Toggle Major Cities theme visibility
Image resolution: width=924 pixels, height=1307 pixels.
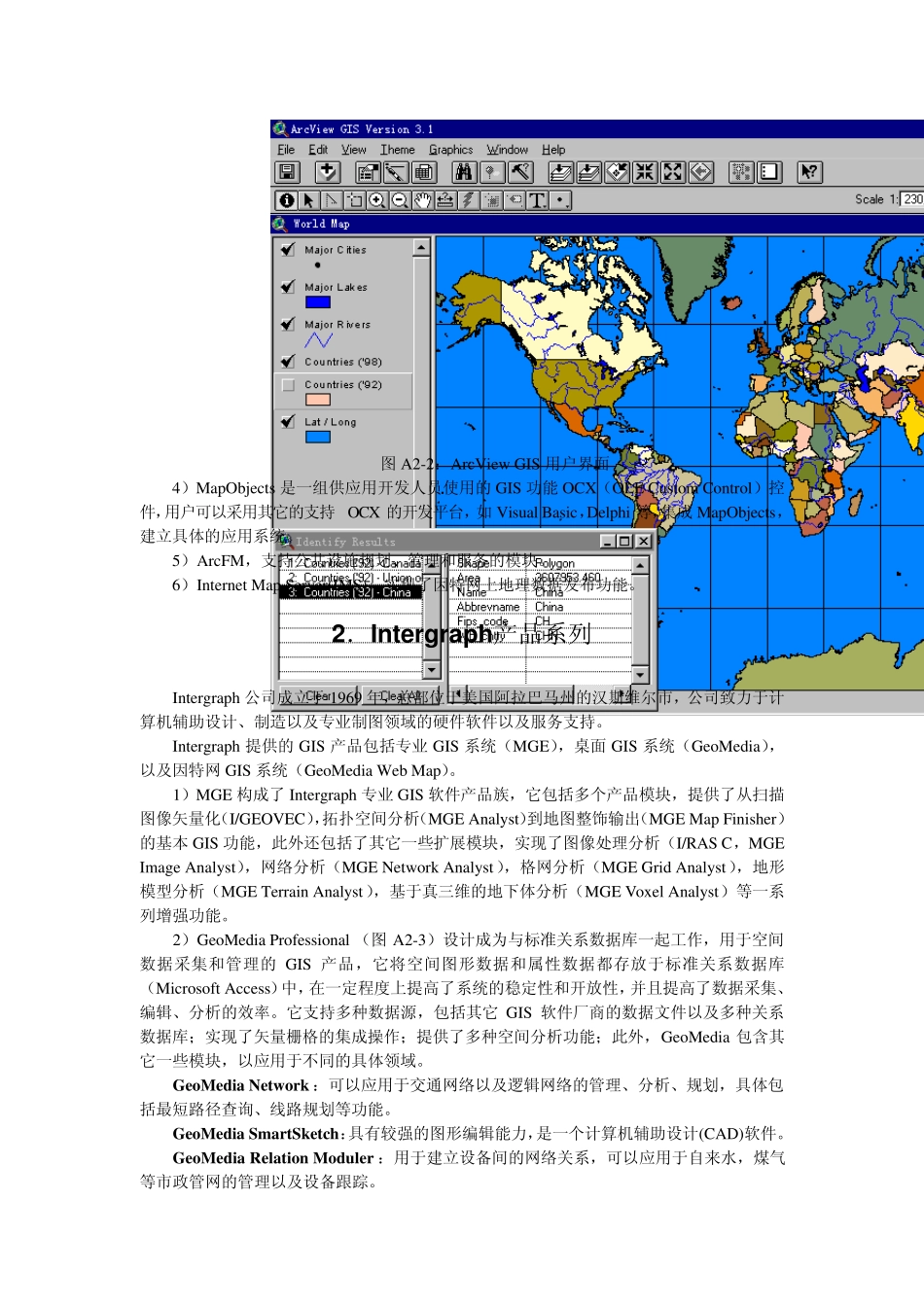tap(288, 250)
